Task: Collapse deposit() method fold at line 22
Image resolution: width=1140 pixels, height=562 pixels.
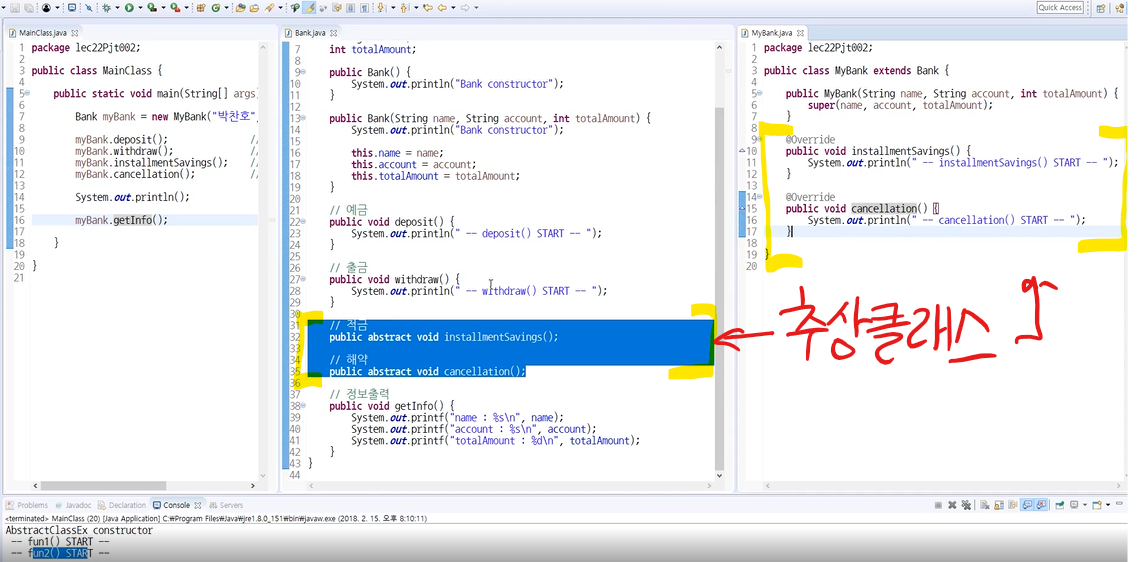Action: click(303, 222)
